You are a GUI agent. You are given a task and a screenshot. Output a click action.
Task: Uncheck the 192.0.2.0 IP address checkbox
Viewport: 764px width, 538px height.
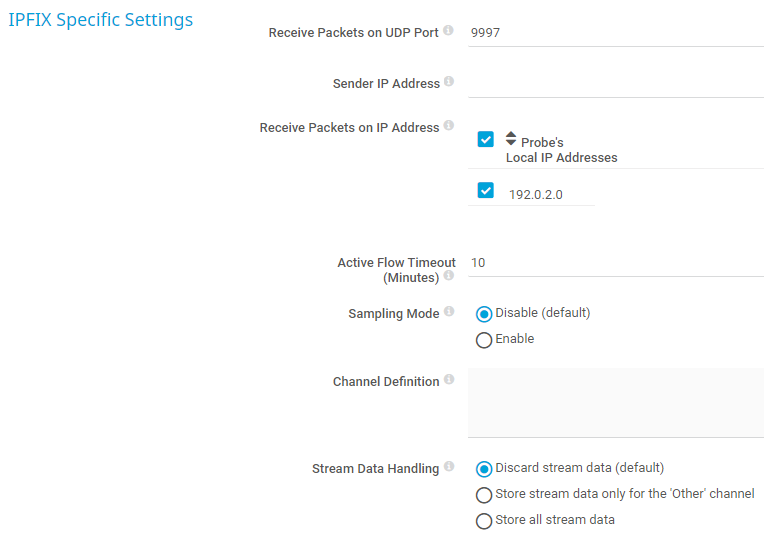pyautogui.click(x=486, y=190)
